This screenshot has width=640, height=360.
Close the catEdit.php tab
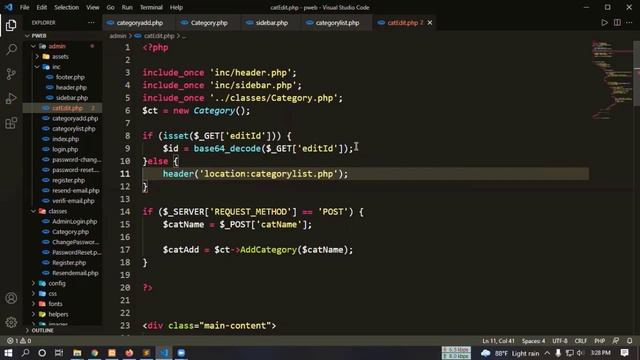tap(430, 23)
